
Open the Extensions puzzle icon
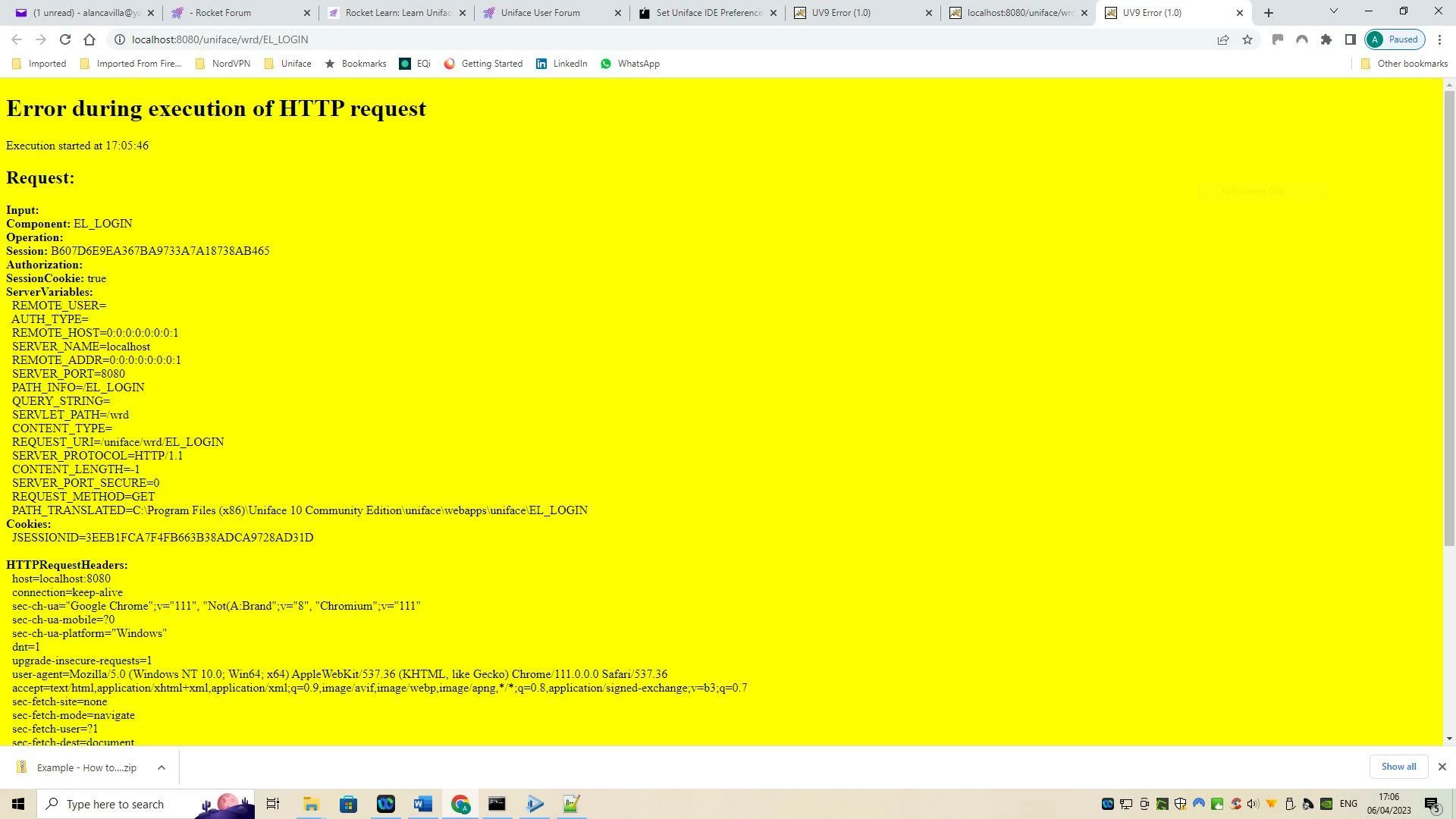tap(1326, 39)
